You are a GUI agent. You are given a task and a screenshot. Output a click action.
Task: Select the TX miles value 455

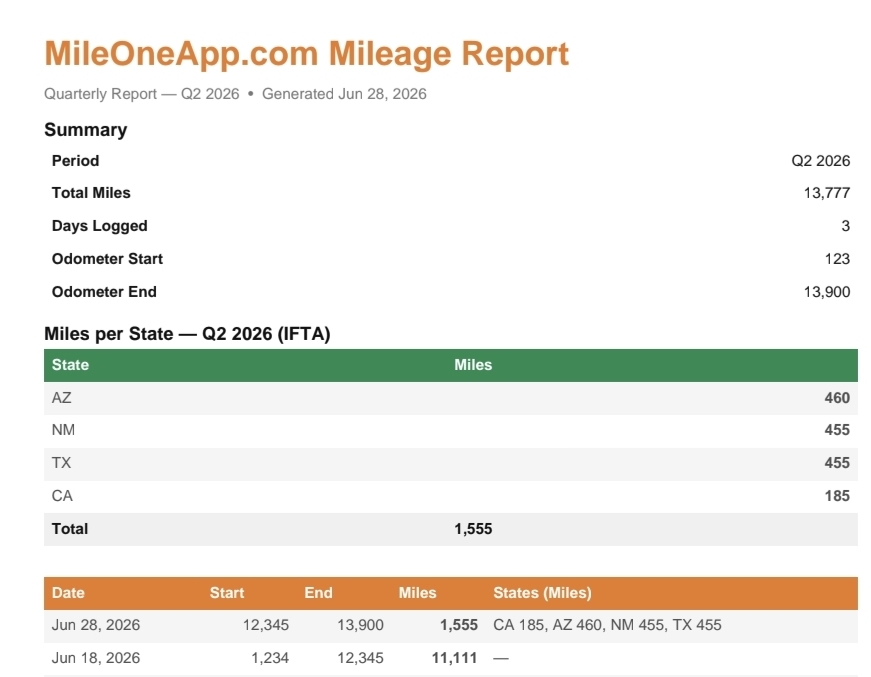(837, 464)
